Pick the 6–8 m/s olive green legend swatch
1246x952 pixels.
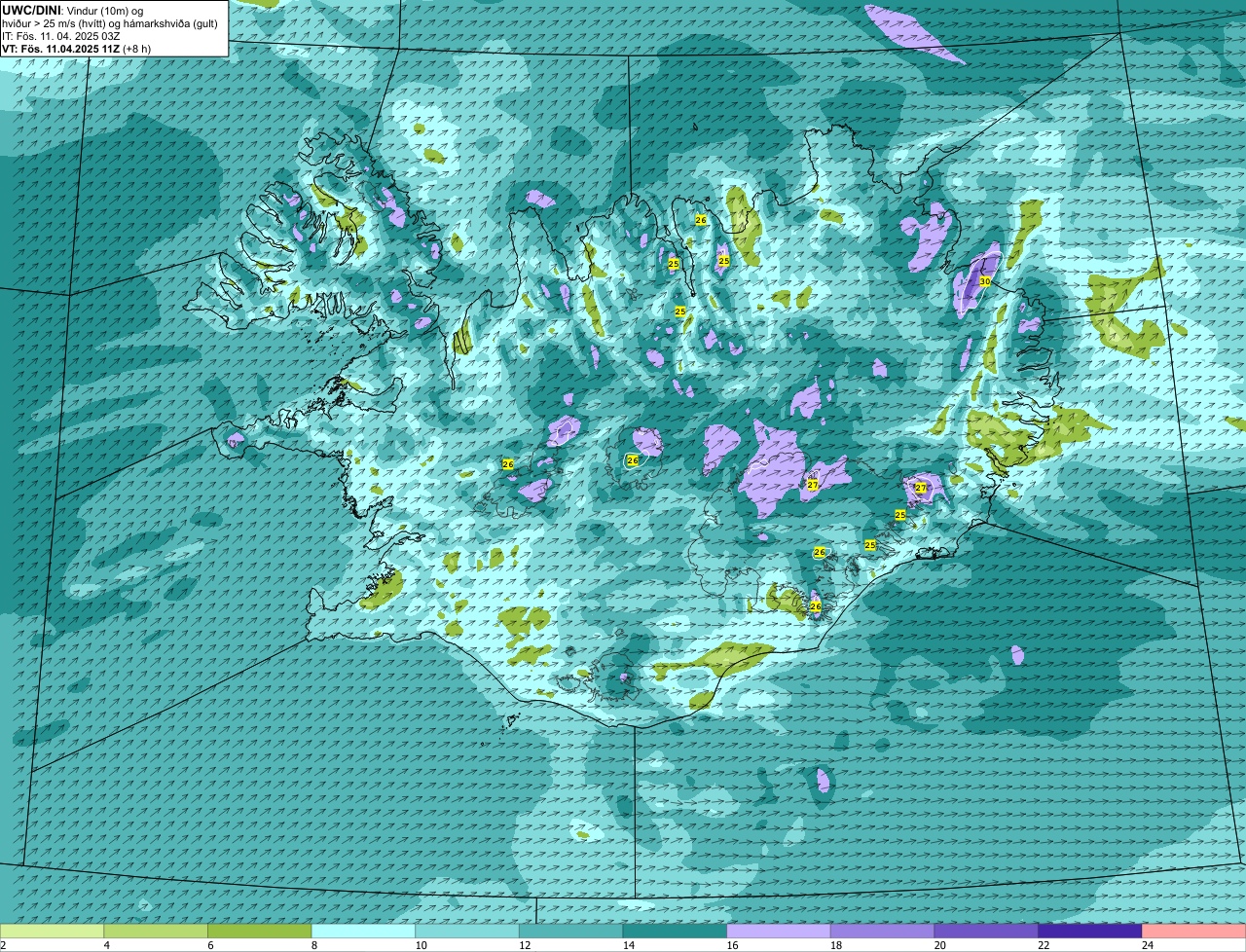259,932
